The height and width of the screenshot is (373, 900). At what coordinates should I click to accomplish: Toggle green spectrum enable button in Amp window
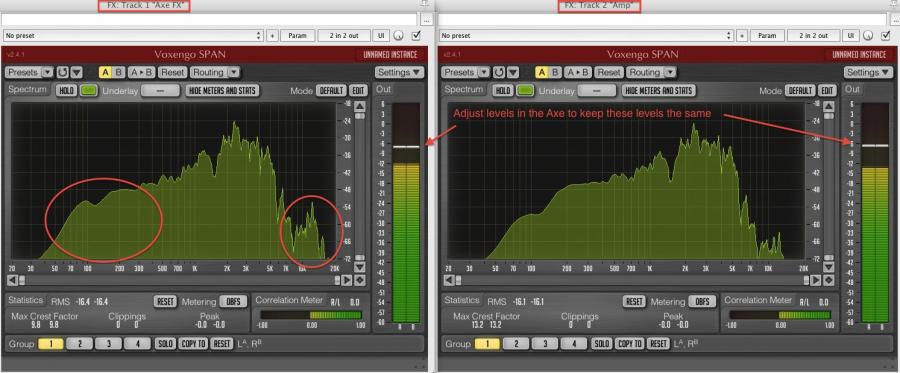click(x=525, y=91)
